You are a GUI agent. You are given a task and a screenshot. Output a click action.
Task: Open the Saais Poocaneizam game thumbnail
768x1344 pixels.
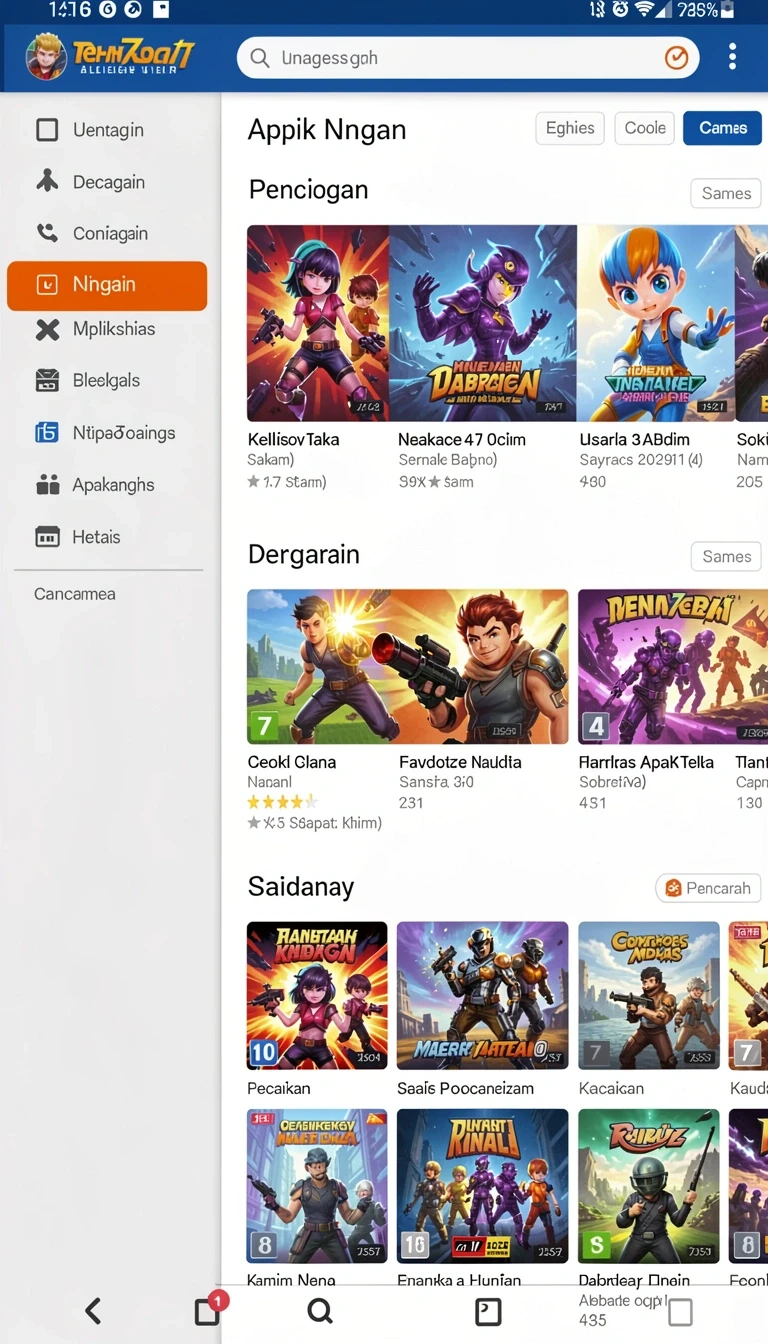click(483, 996)
